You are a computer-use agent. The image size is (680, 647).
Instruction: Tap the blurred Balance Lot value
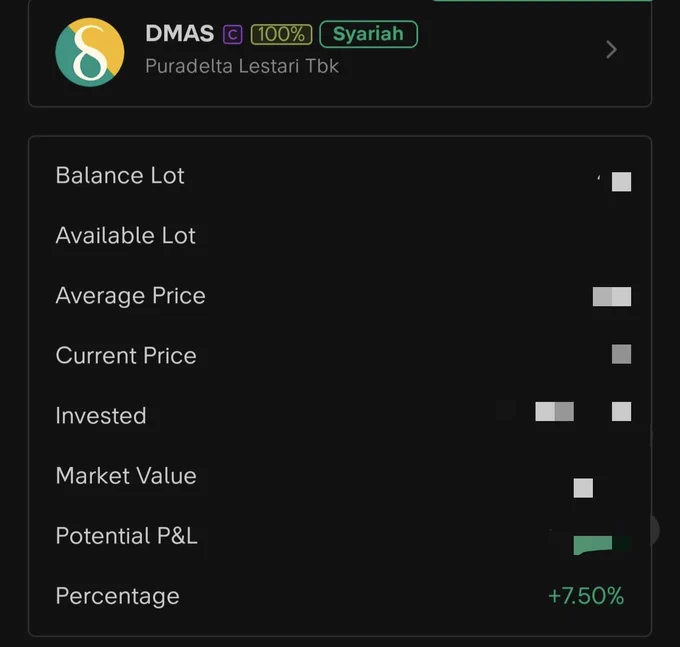[x=621, y=181]
